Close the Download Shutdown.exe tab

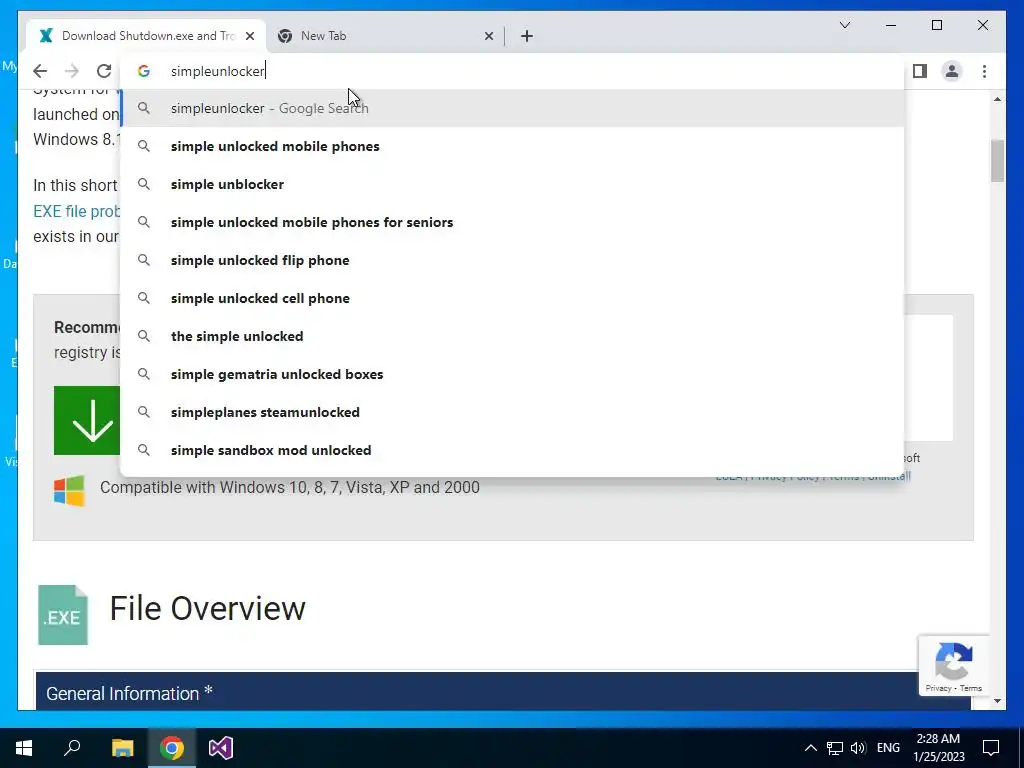(x=250, y=37)
